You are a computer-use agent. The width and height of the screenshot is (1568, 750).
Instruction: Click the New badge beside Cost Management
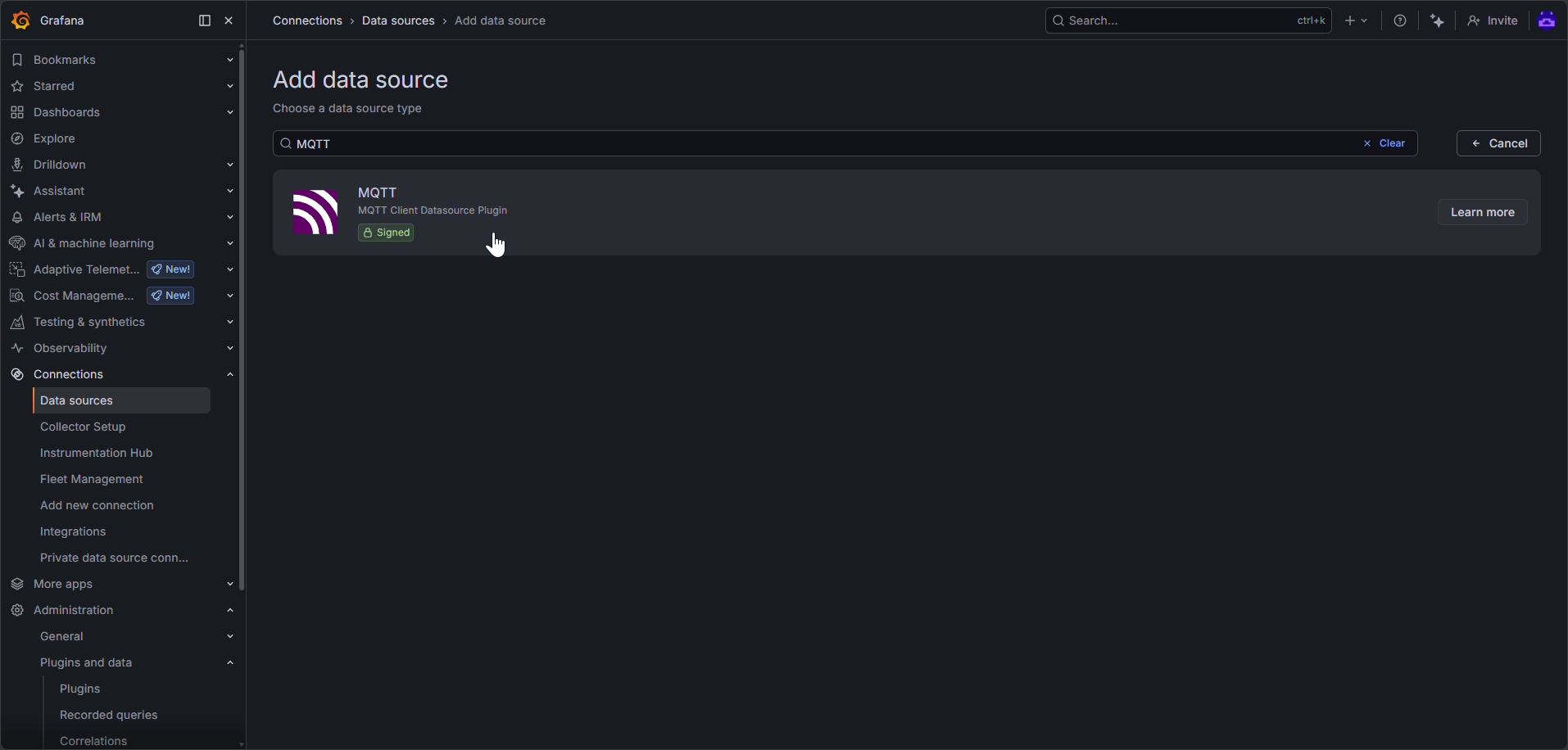170,296
